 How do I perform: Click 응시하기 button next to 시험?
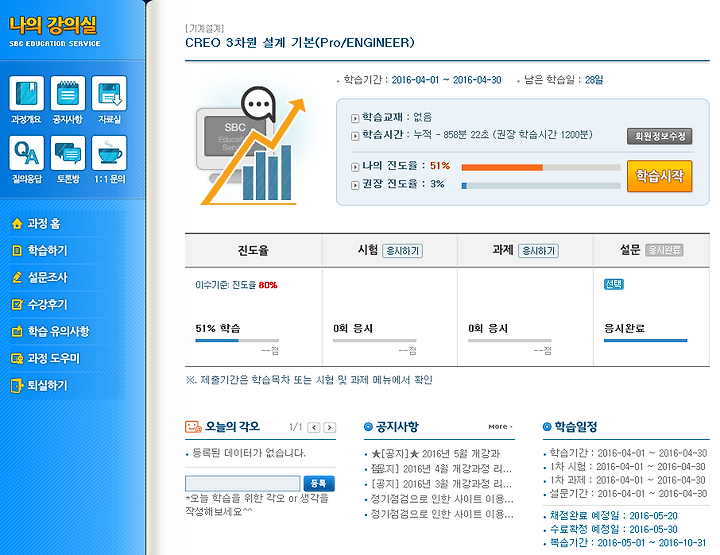click(x=403, y=251)
